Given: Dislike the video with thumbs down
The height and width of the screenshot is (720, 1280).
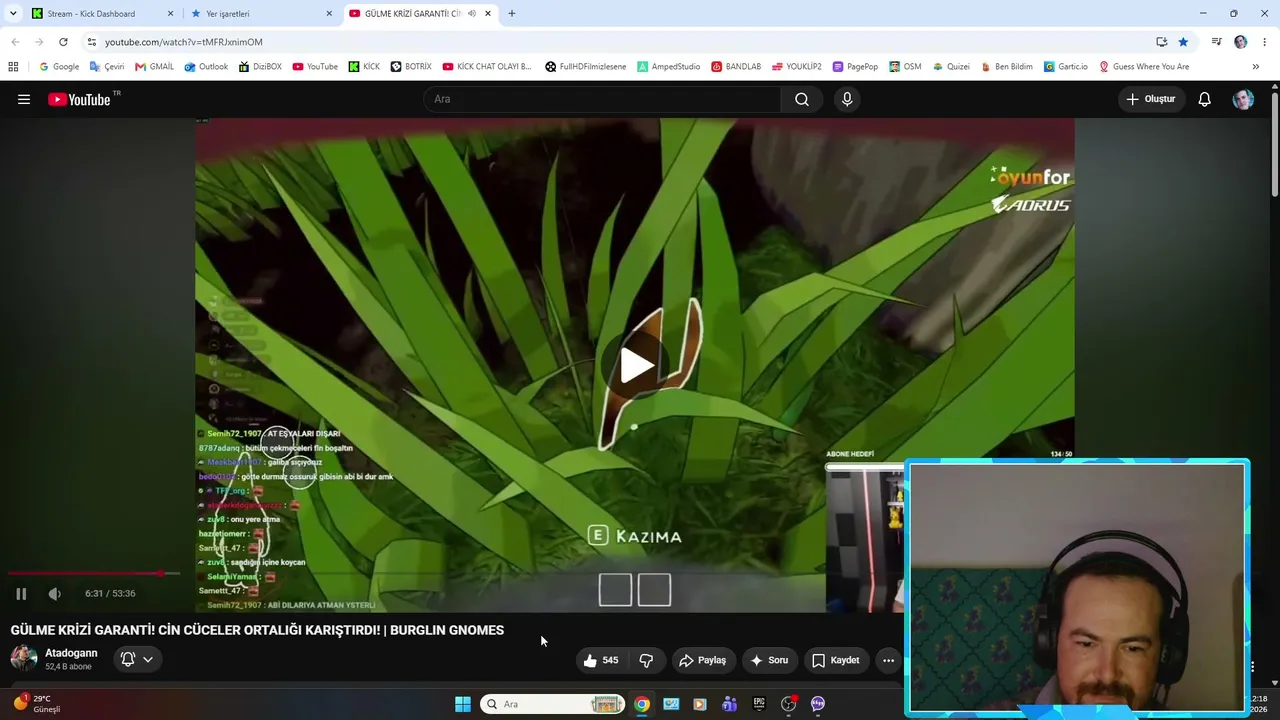Looking at the screenshot, I should [x=646, y=660].
